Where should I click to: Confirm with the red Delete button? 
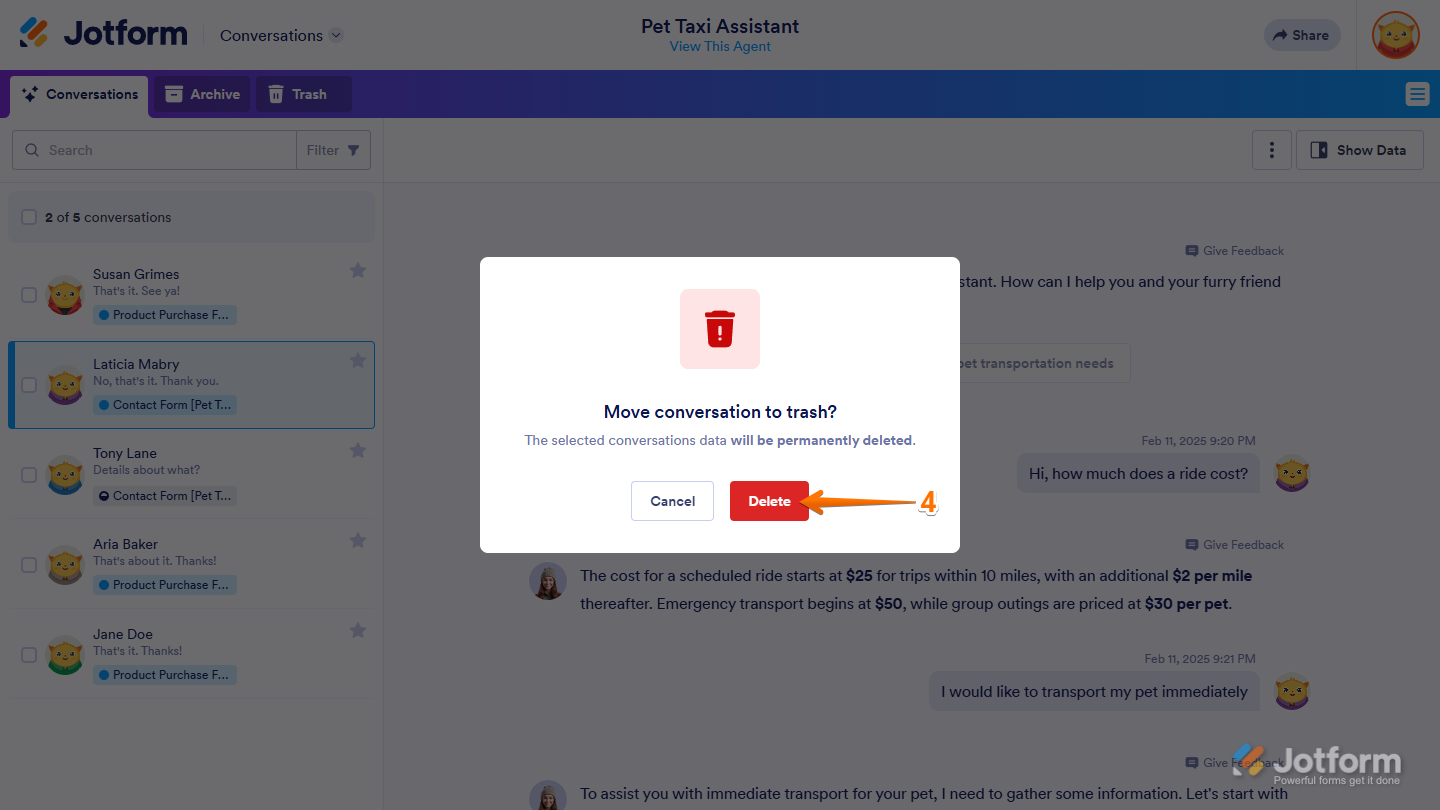[x=769, y=501]
